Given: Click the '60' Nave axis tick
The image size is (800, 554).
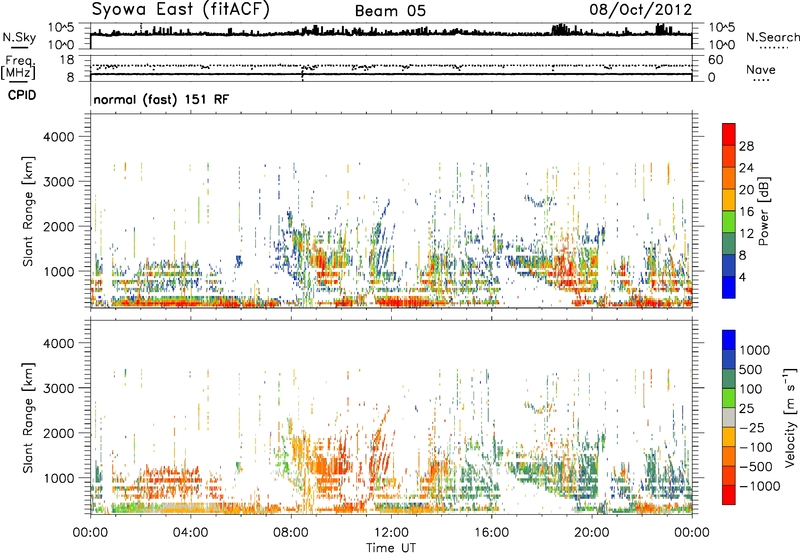Looking at the screenshot, I should (x=716, y=60).
